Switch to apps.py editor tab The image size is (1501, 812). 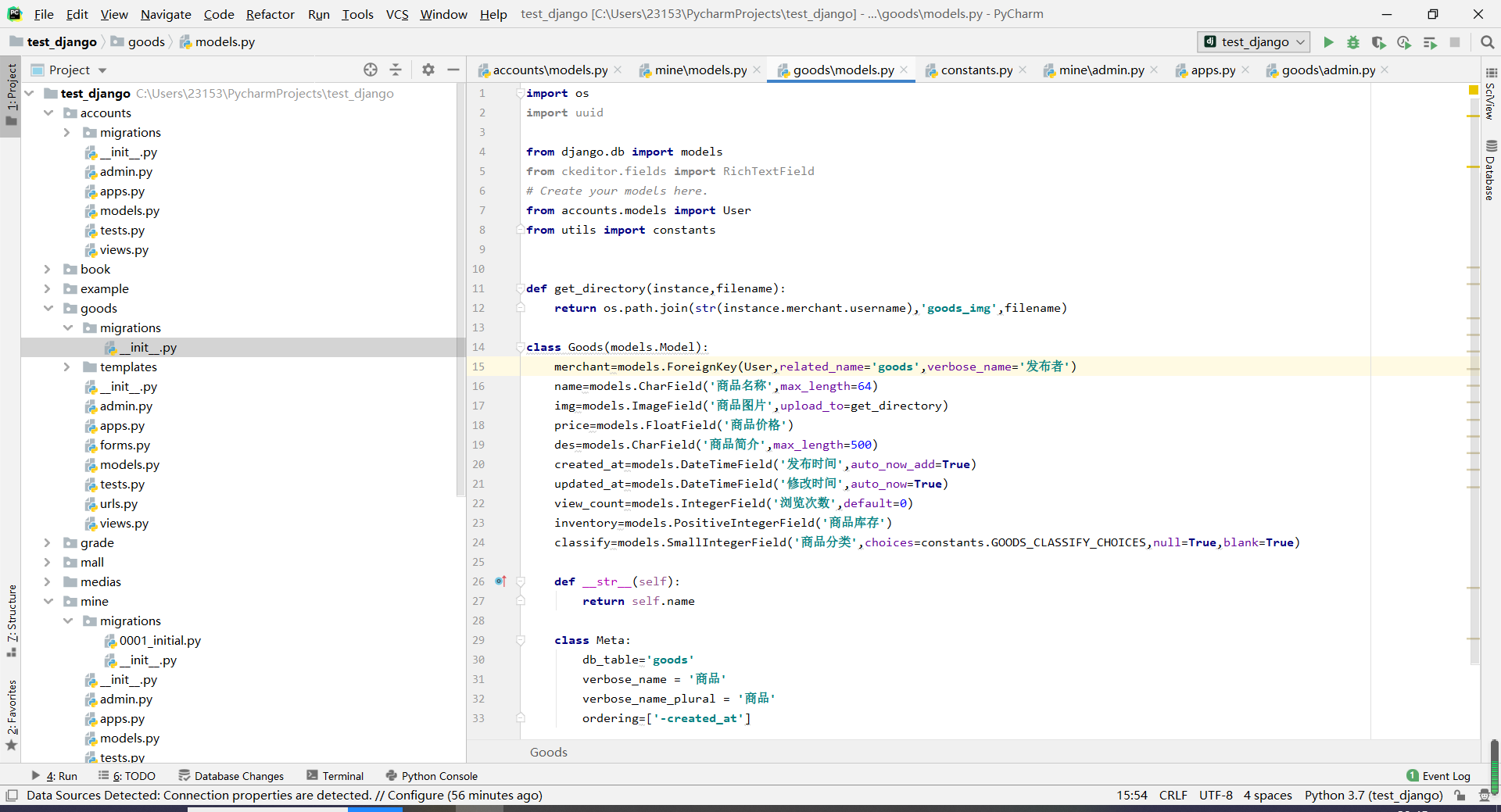click(x=1213, y=70)
